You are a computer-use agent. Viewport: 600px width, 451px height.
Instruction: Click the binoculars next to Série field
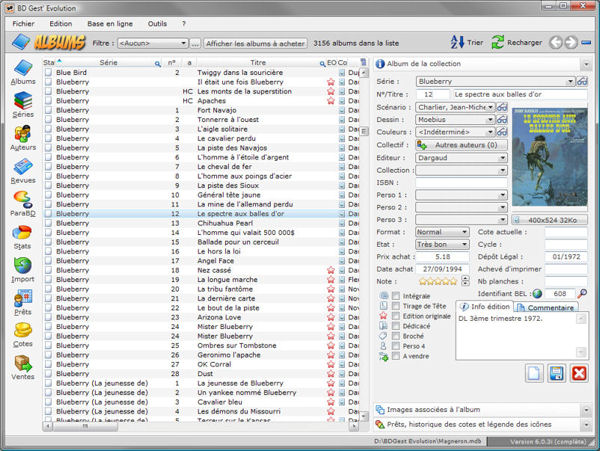[x=582, y=81]
